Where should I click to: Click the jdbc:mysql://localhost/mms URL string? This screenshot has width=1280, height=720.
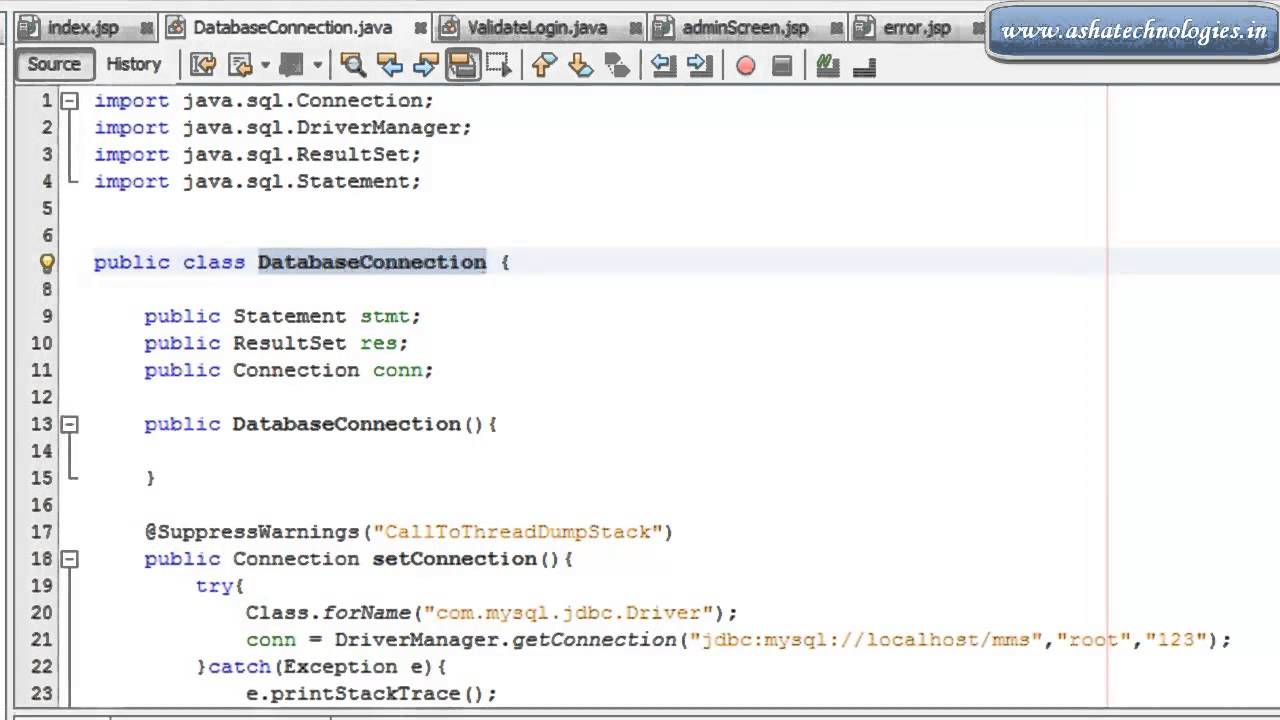click(x=866, y=640)
